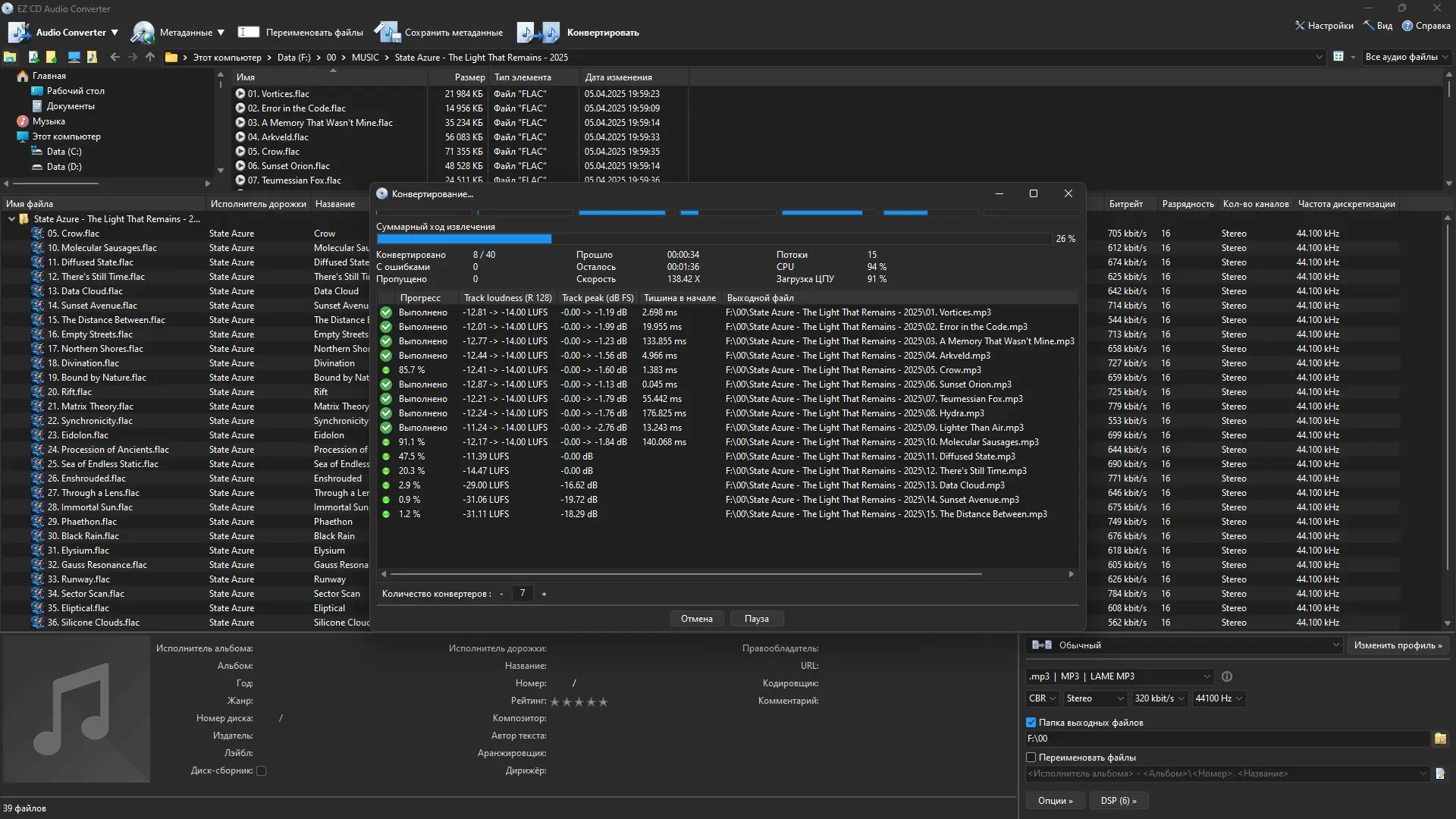Pause the conversion

coord(756,619)
